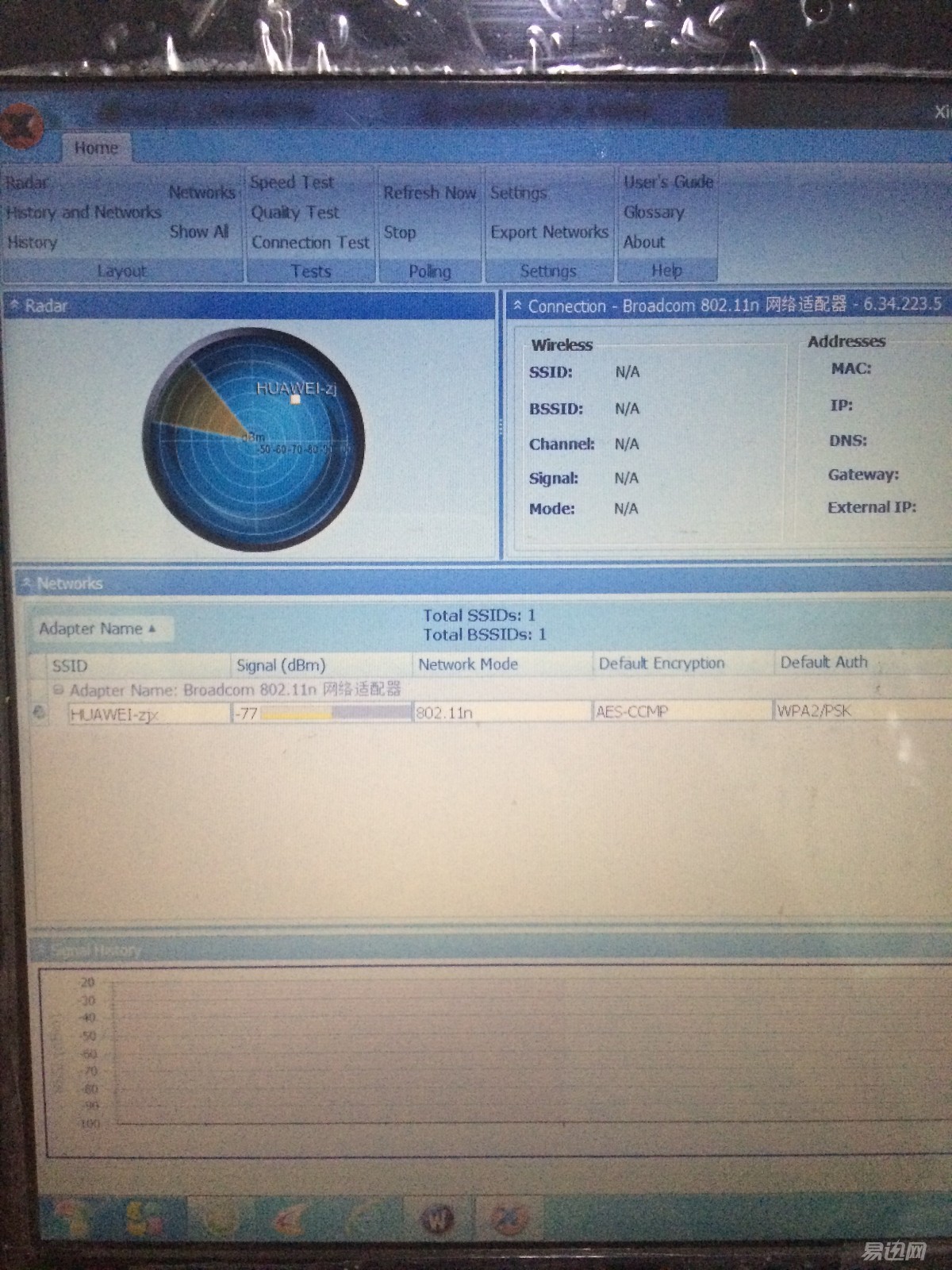This screenshot has width=952, height=1270.
Task: Click inside the Signal History graph
Action: pos(533,1054)
